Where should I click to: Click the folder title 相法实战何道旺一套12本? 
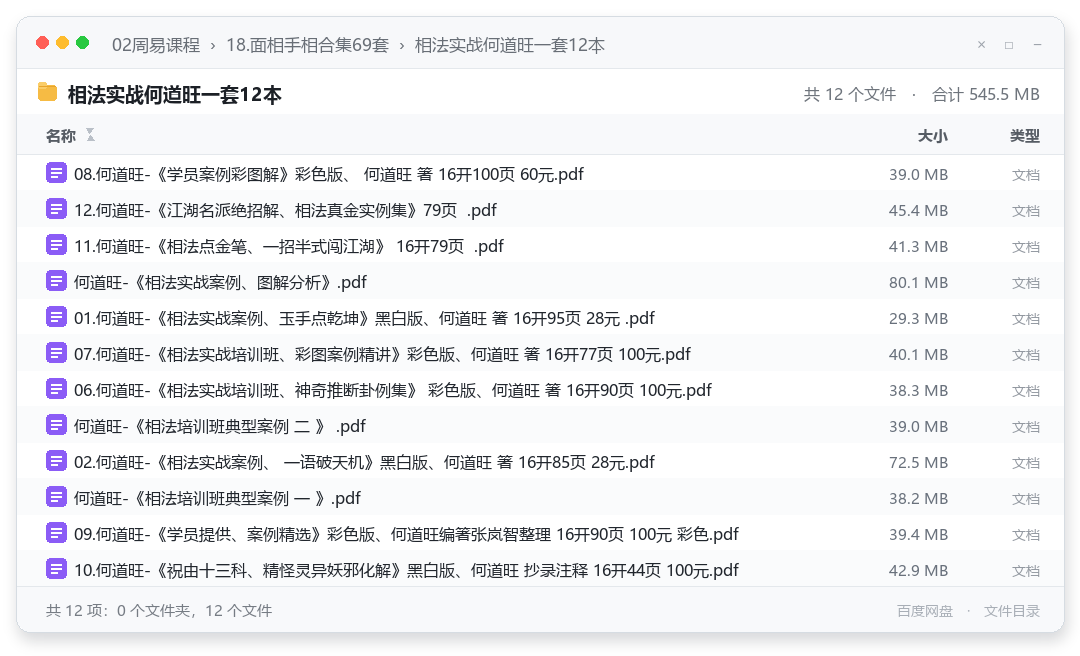(174, 94)
